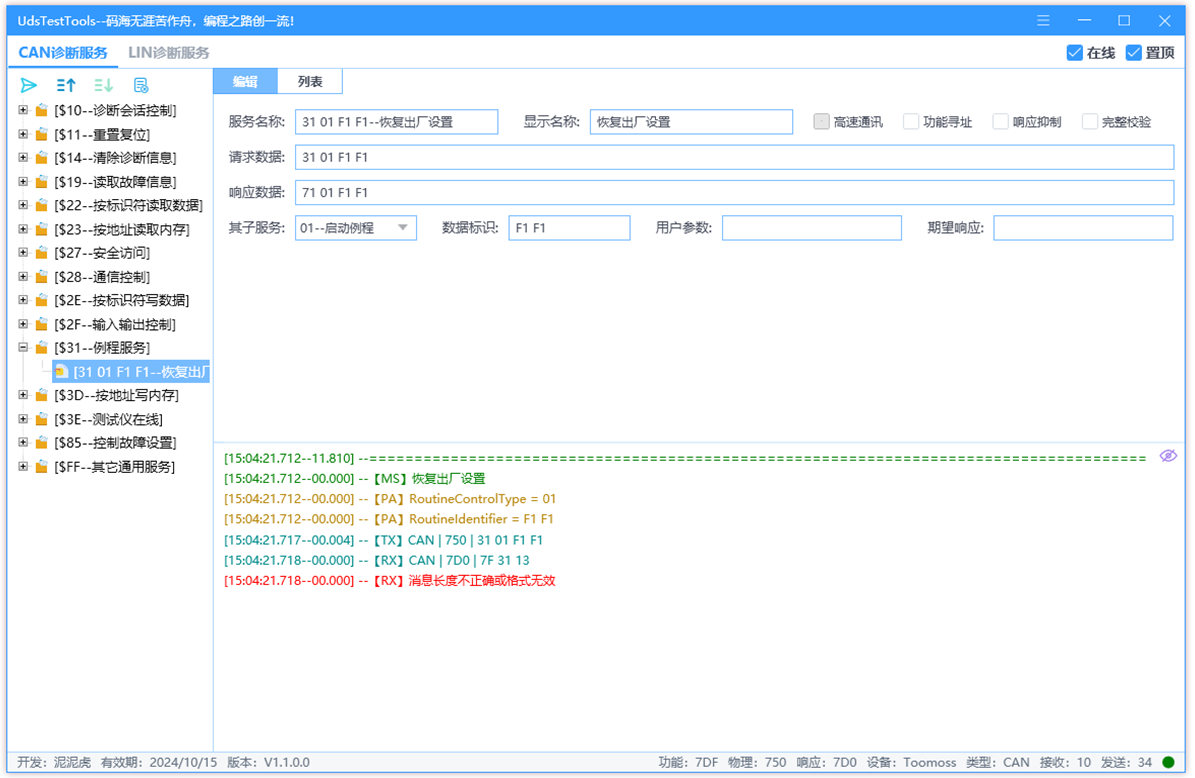Viewport: 1195px width, 778px height.
Task: Click the 期望响应 input field
Action: click(1083, 228)
